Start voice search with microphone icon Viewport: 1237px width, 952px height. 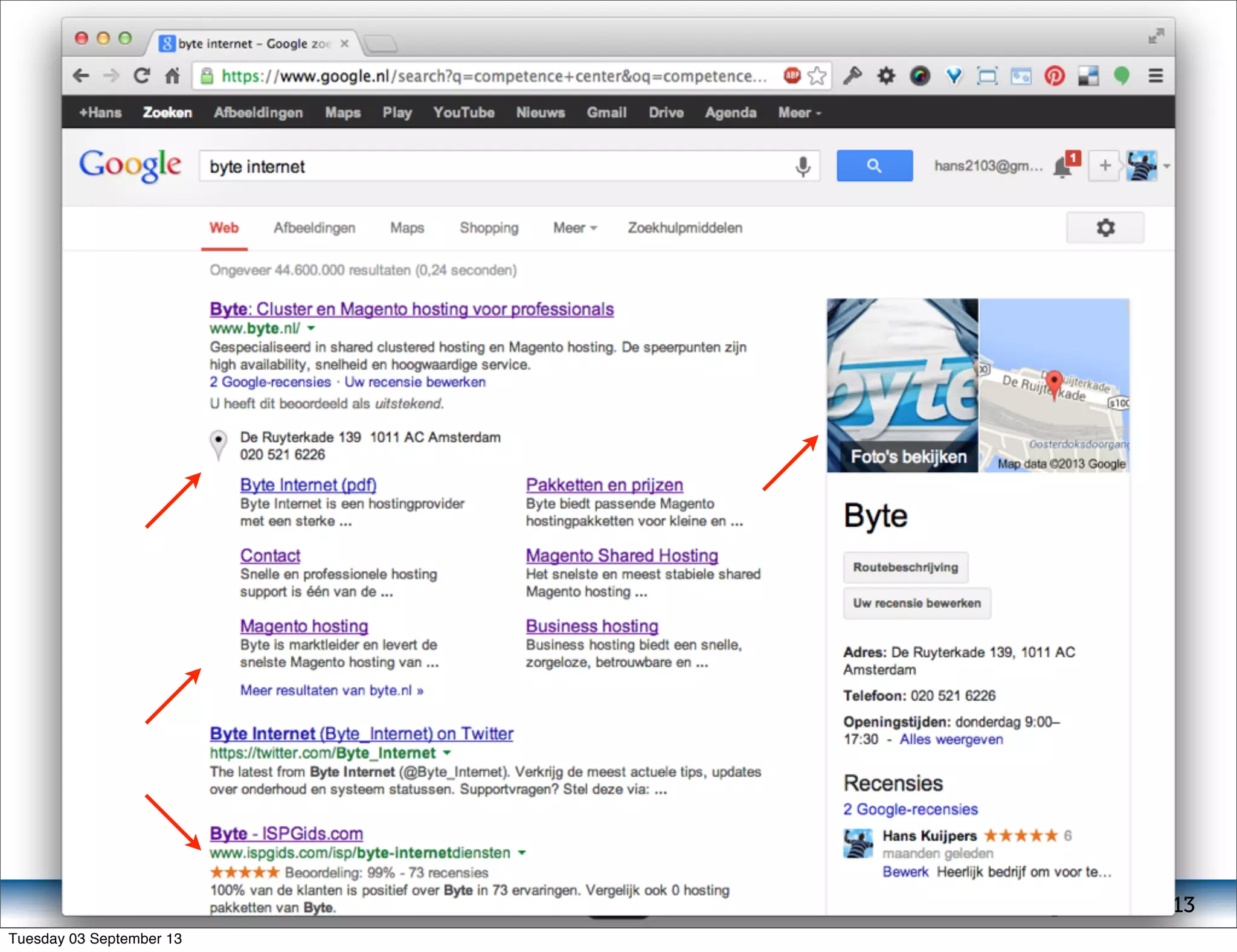pyautogui.click(x=803, y=166)
